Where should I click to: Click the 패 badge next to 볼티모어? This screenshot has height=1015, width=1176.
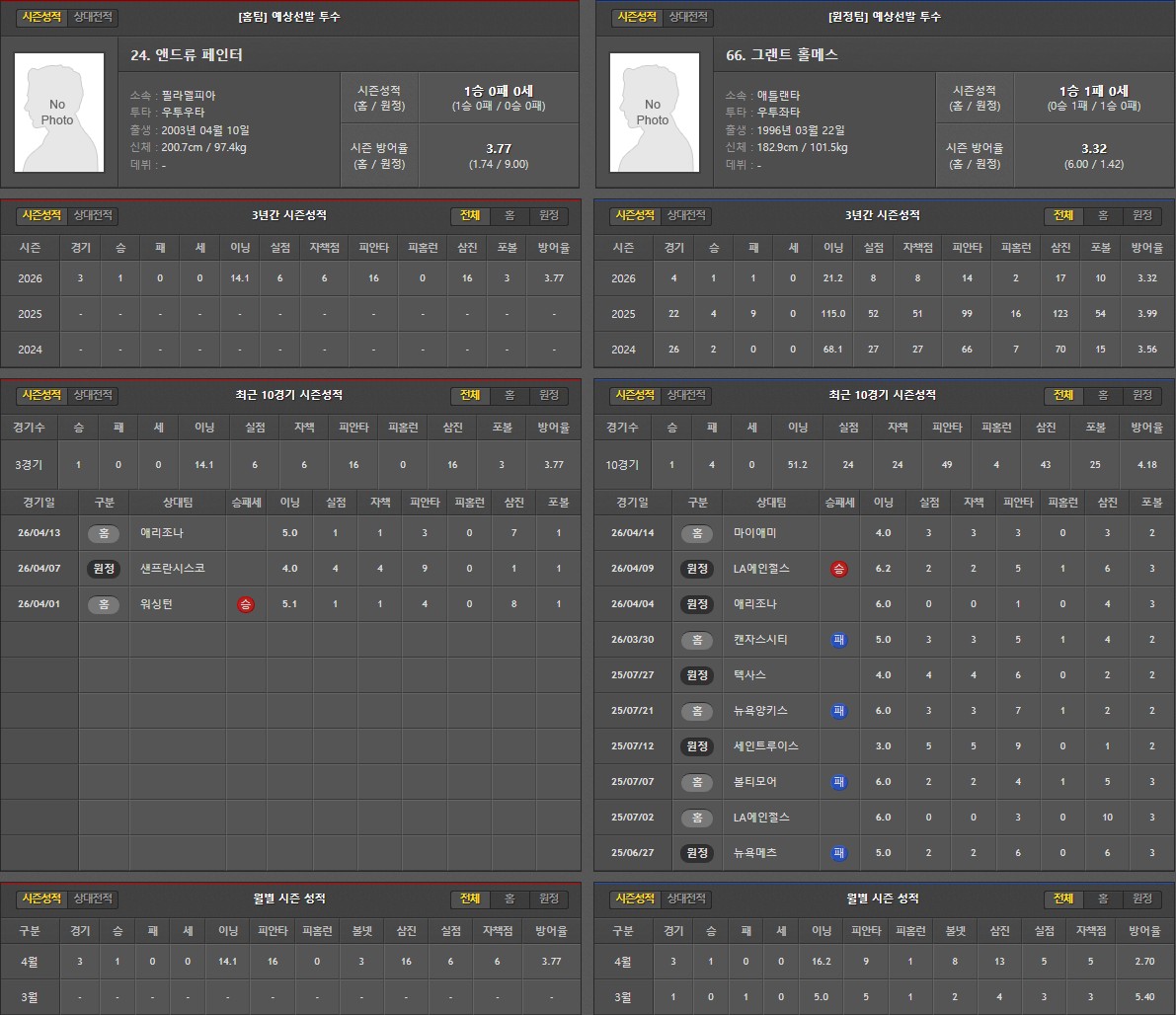(x=838, y=782)
